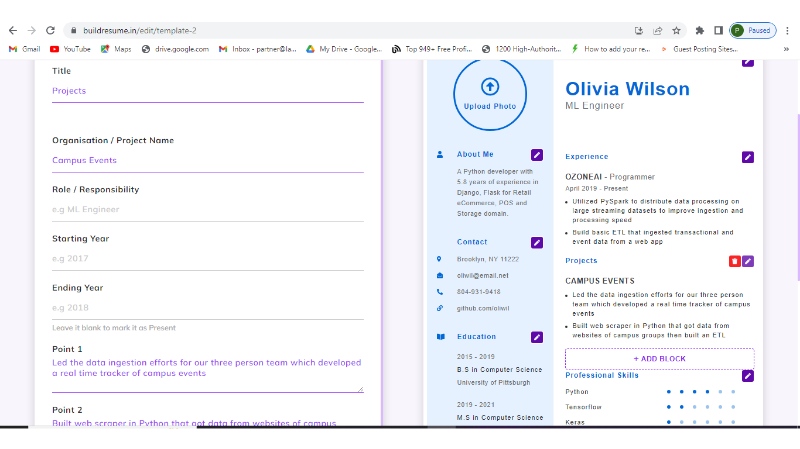This screenshot has height=449, width=800.
Task: Click the edit pencil beside About Me
Action: click(537, 155)
